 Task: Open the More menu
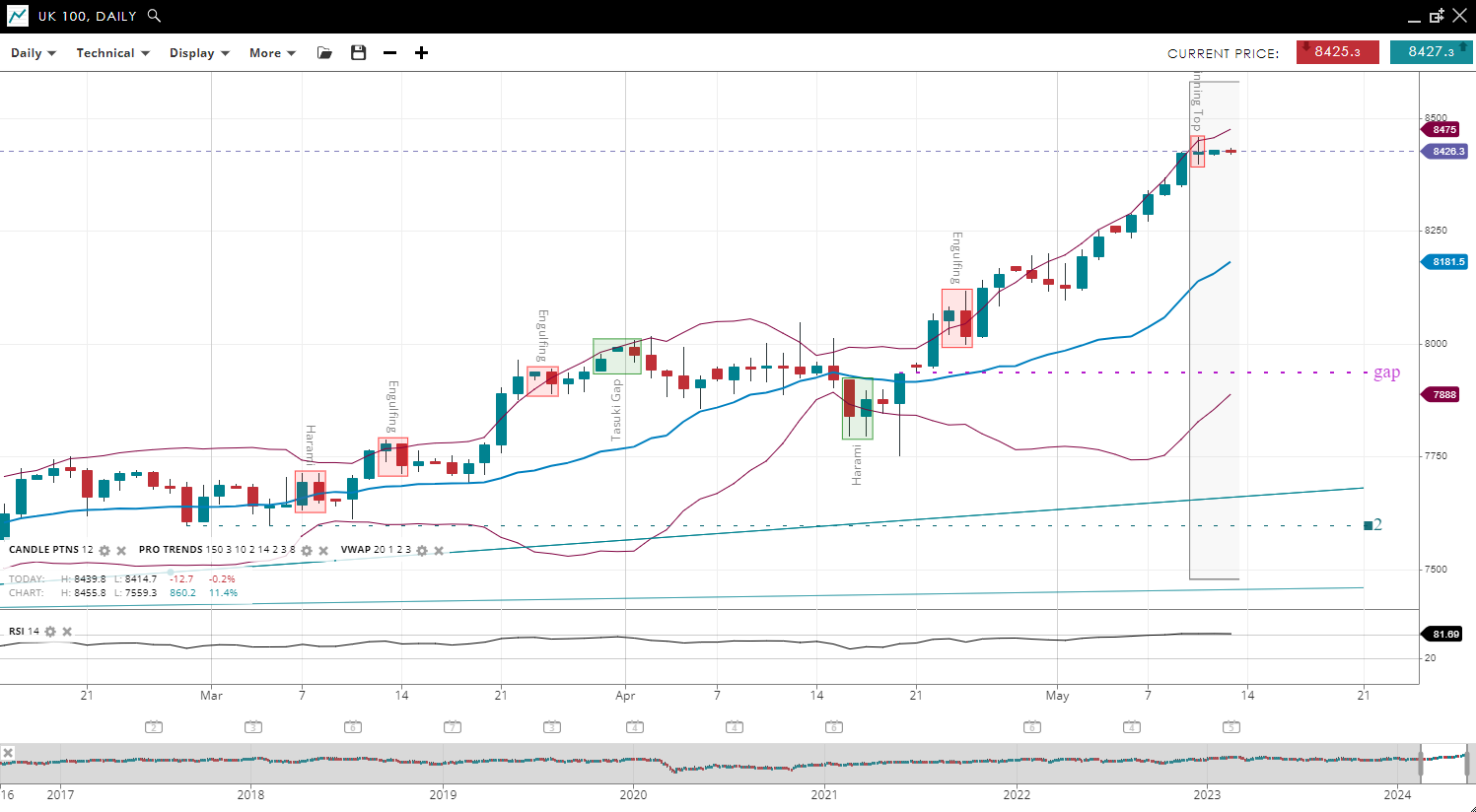click(x=272, y=53)
